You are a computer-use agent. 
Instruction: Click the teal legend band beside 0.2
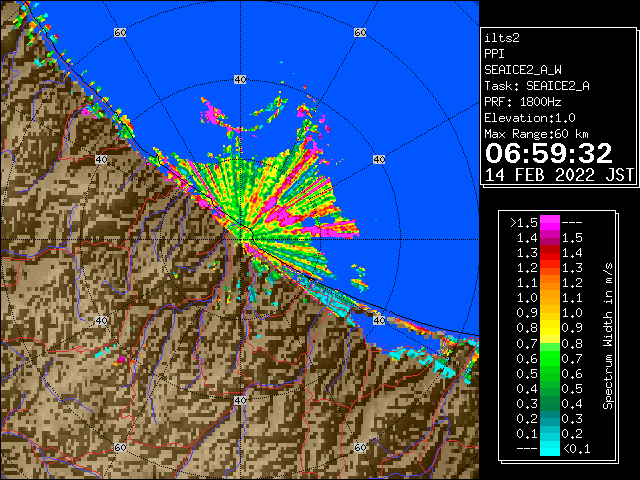pyautogui.click(x=549, y=418)
